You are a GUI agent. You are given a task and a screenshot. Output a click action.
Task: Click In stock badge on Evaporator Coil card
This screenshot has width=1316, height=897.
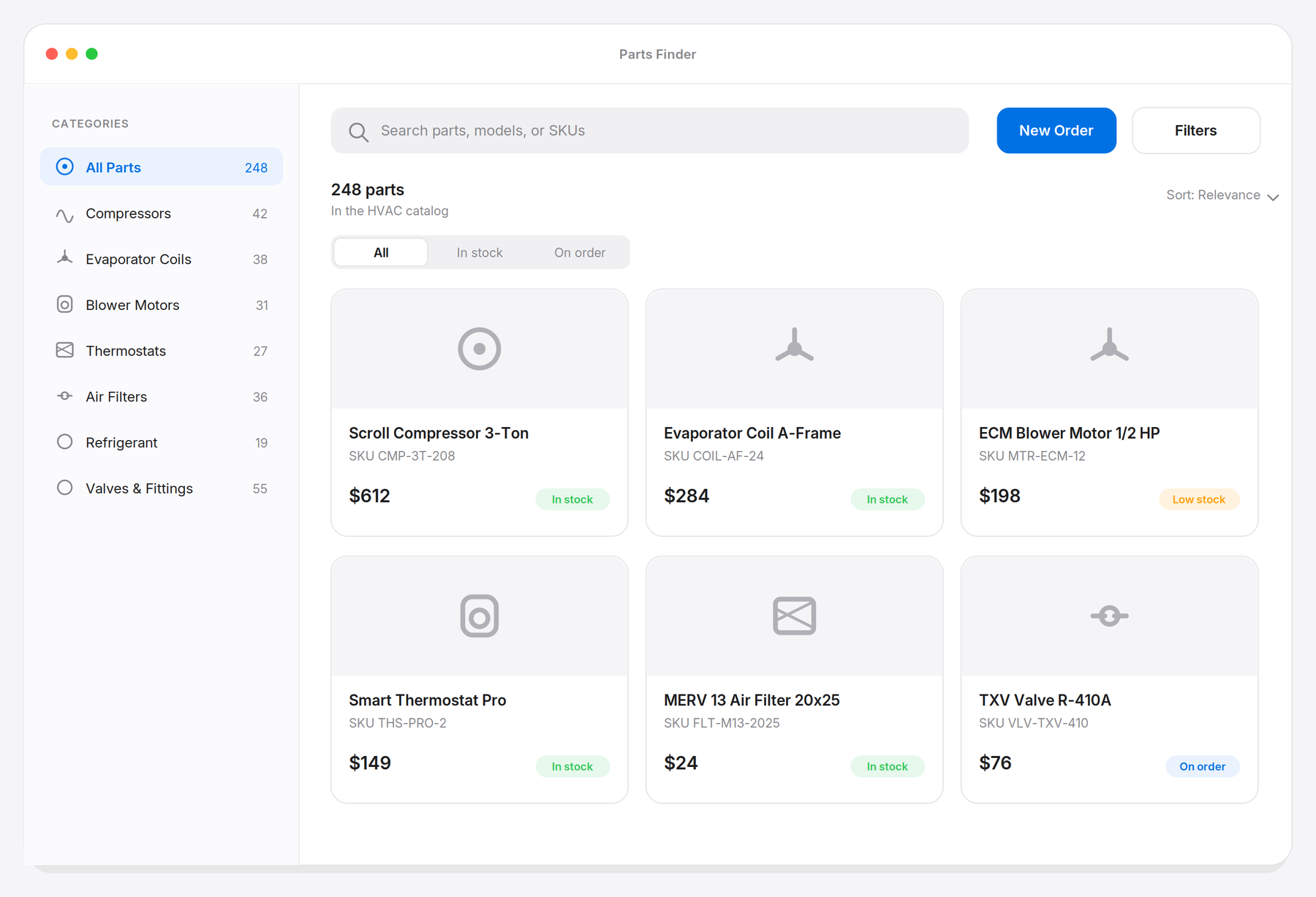click(x=888, y=499)
